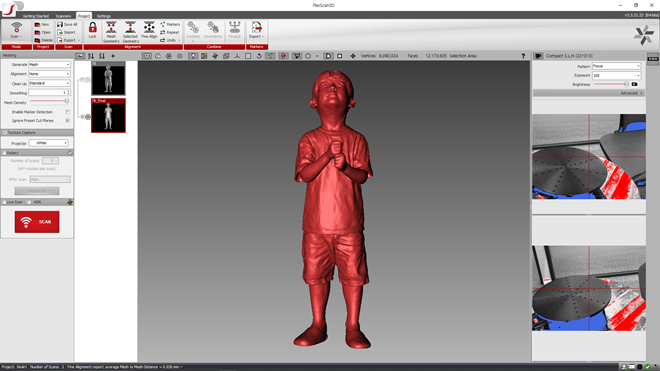660x371 pixels.
Task: Run Mesh Geometry alignment
Action: click(111, 32)
